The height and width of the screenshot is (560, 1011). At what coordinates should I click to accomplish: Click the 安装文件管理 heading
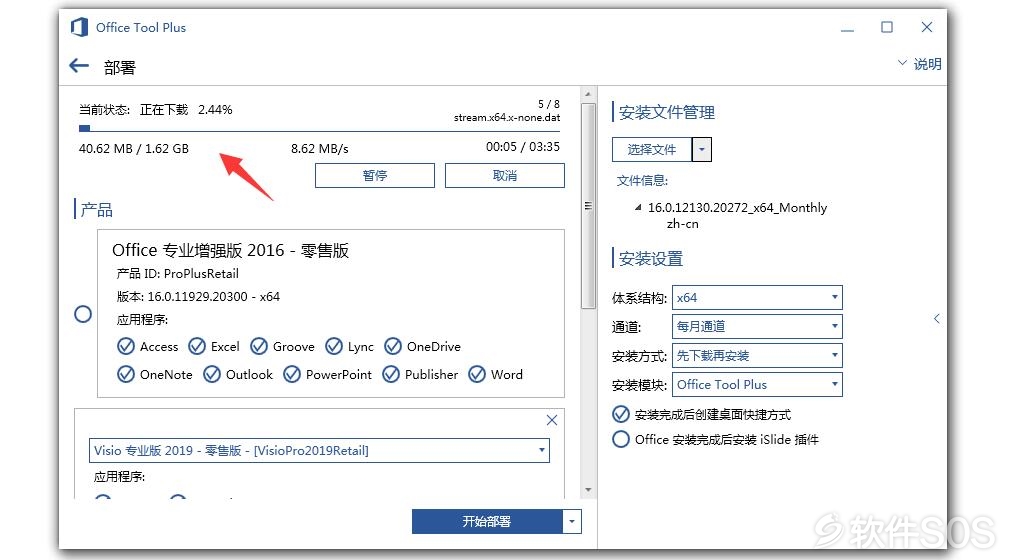pos(666,113)
